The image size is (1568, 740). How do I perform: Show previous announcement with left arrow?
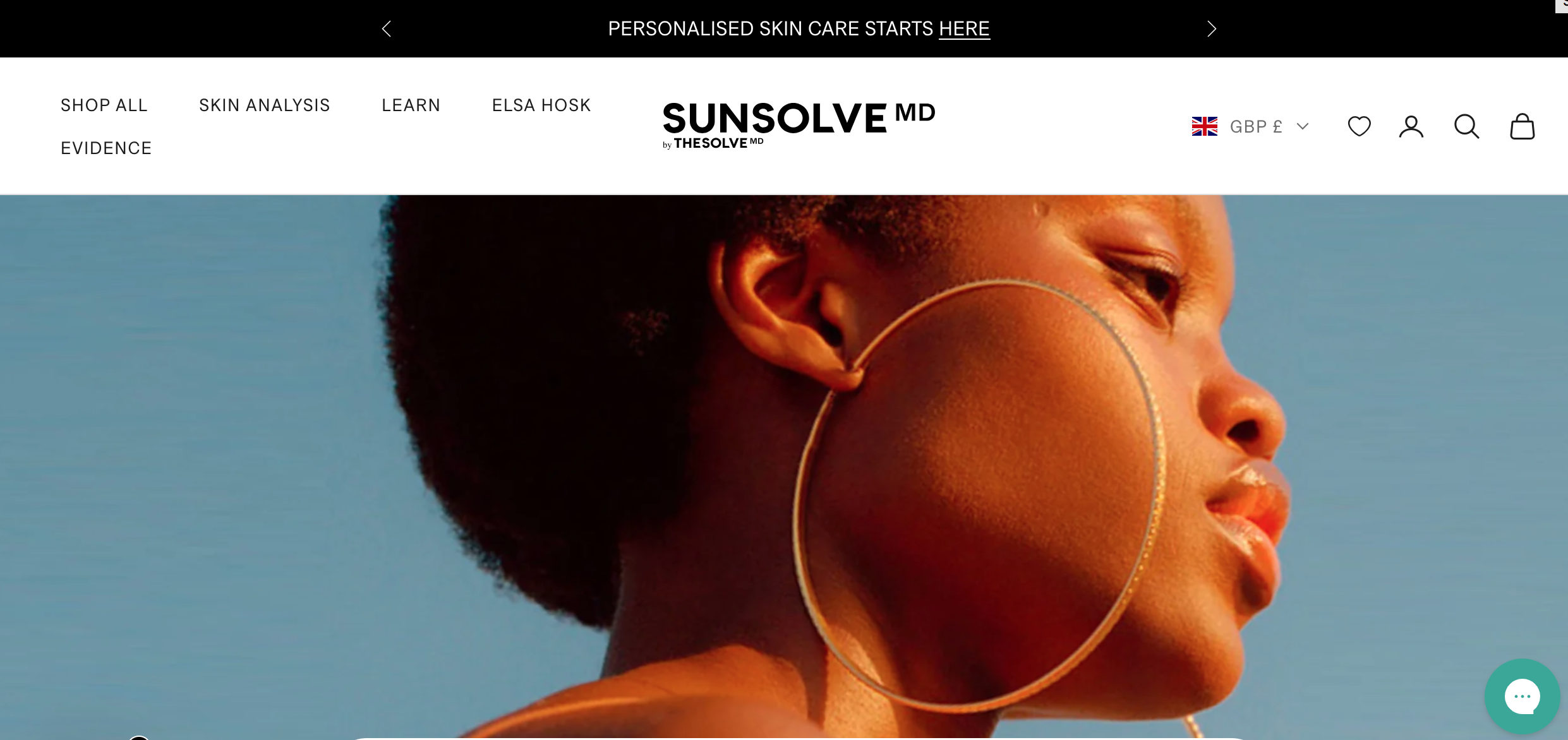(387, 28)
